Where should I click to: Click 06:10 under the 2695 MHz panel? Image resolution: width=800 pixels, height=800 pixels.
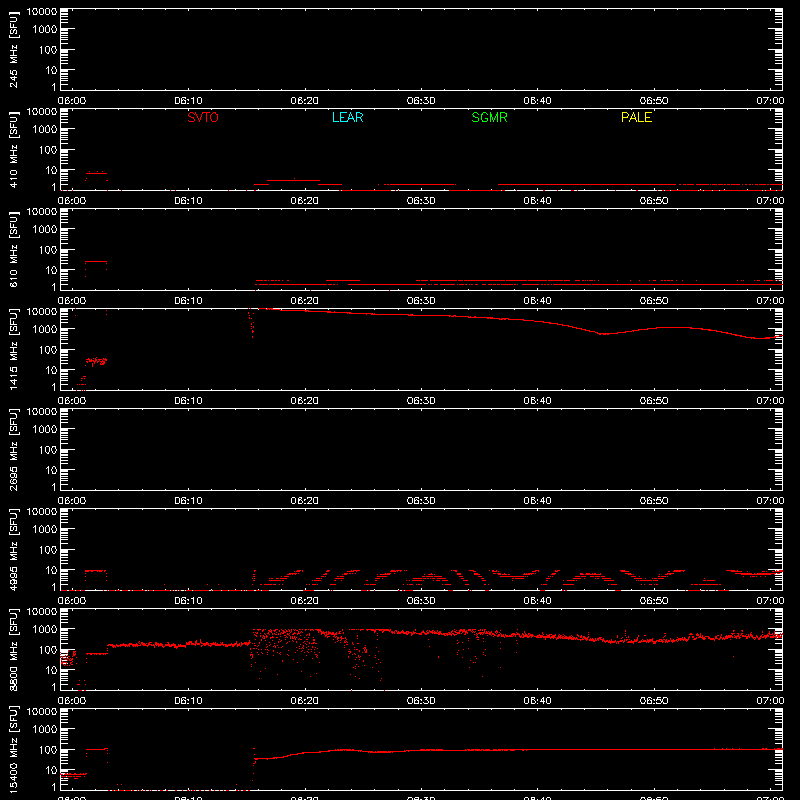click(188, 501)
